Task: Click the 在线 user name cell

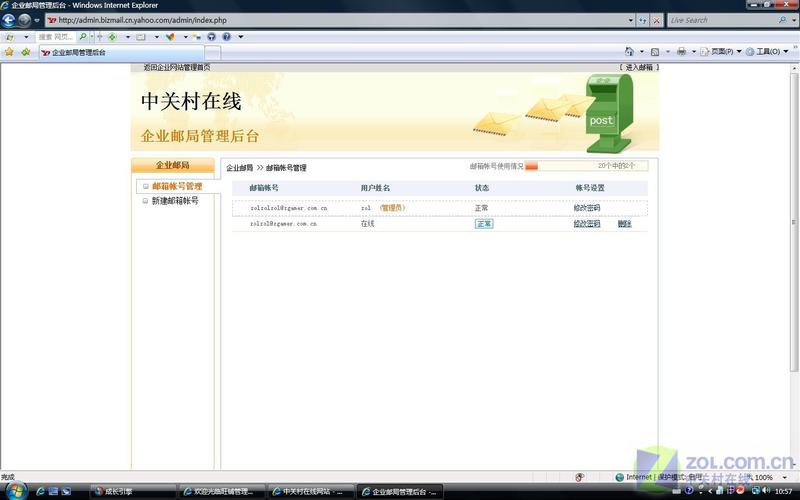Action: coord(367,224)
